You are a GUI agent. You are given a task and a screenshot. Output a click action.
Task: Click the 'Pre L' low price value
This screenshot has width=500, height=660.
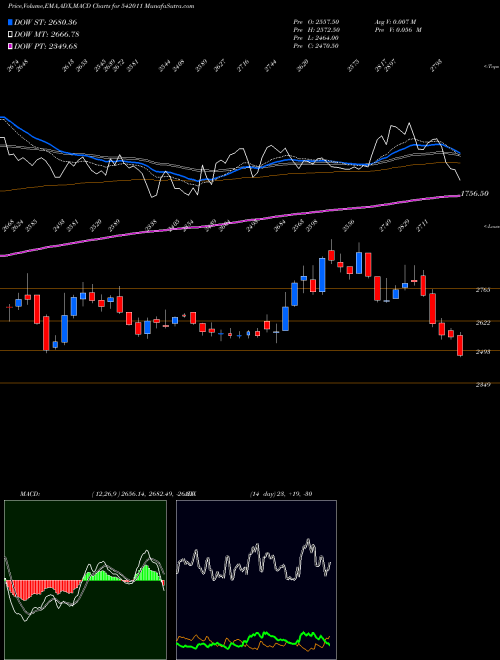click(316, 38)
